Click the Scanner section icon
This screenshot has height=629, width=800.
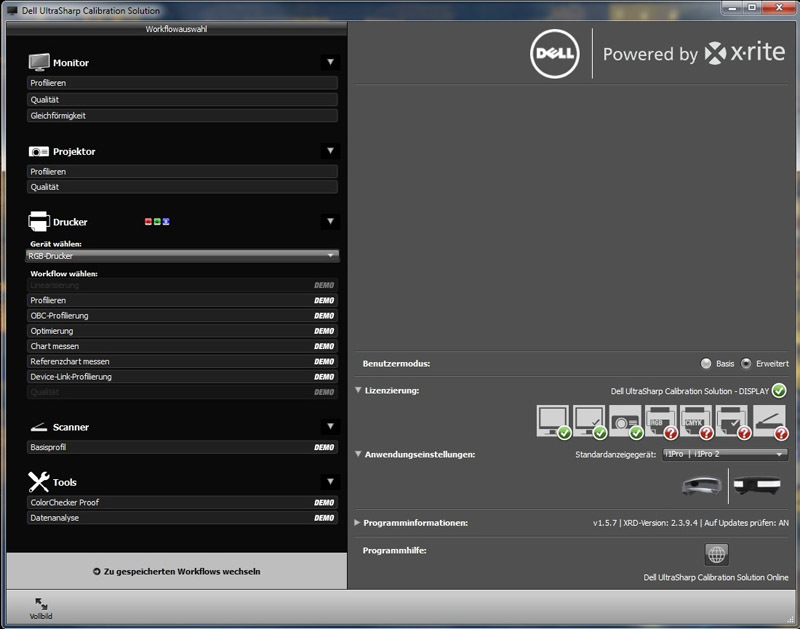click(x=39, y=427)
